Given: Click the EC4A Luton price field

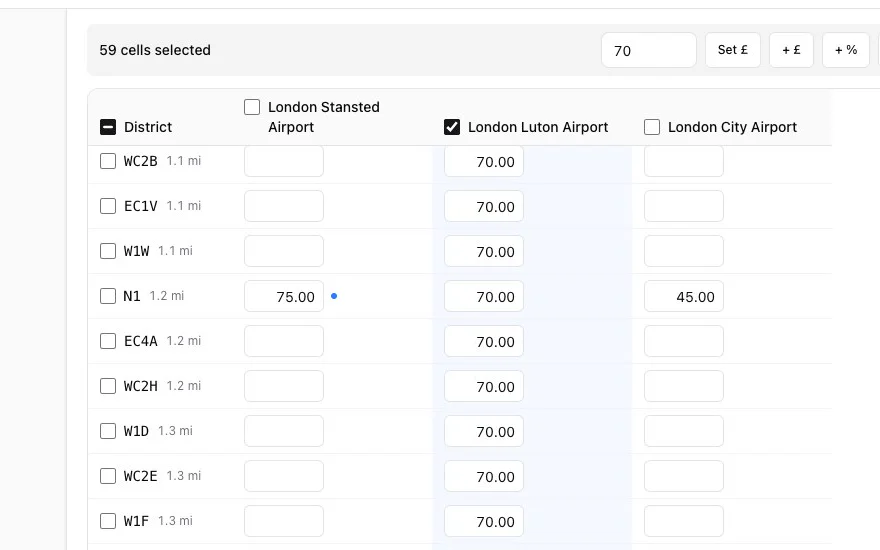Looking at the screenshot, I should click(x=484, y=341).
